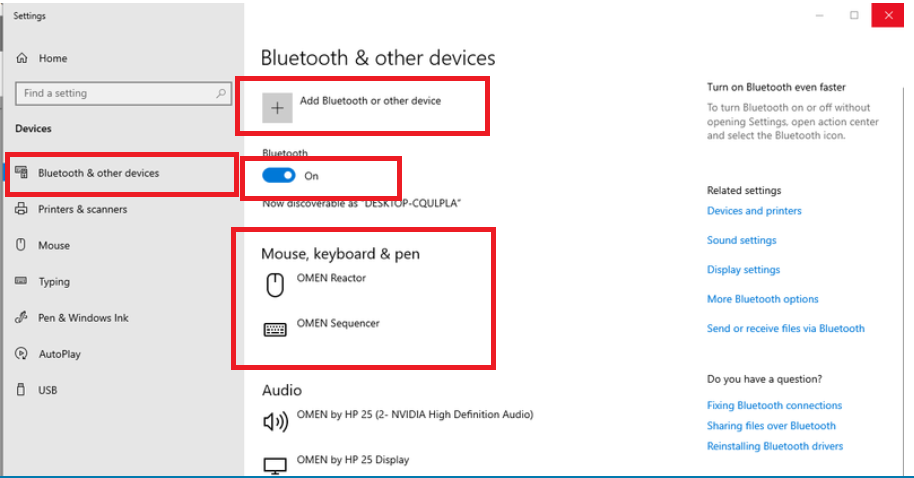Click the Home icon in sidebar
This screenshot has width=914, height=478.
(22, 59)
